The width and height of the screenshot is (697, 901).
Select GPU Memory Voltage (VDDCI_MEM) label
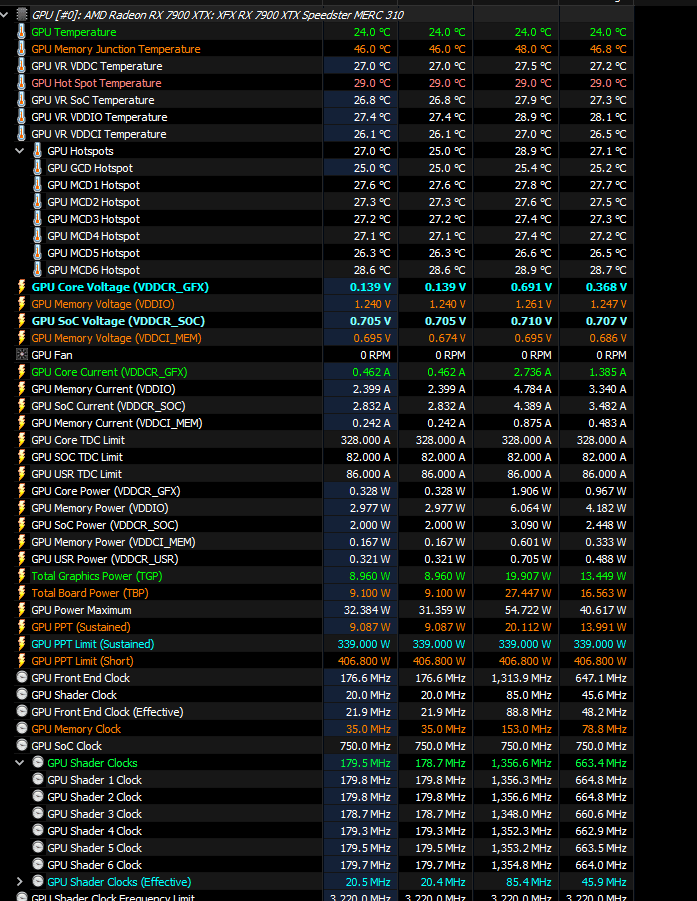coord(116,338)
